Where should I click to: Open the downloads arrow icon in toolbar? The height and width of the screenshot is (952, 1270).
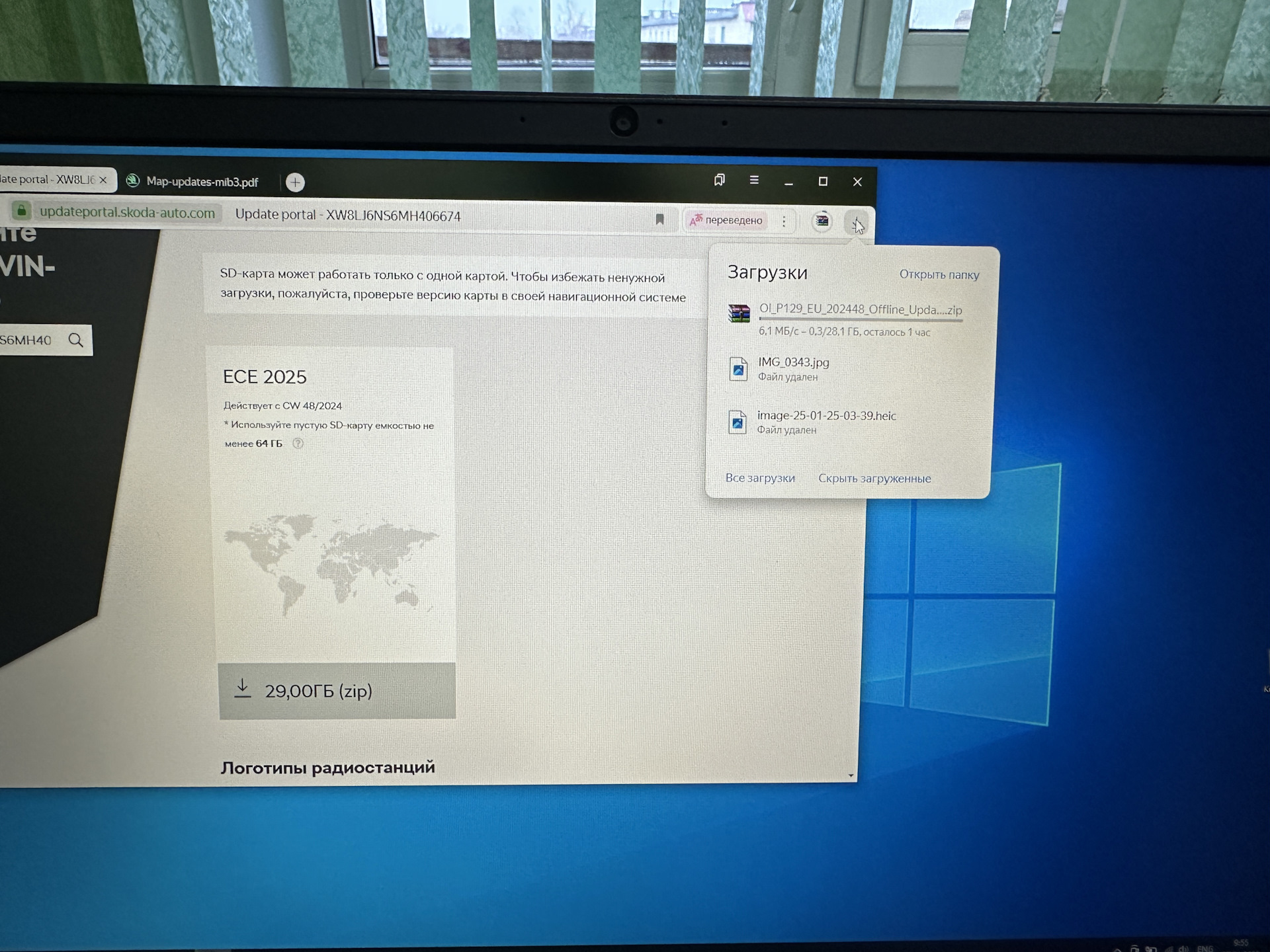(x=857, y=223)
